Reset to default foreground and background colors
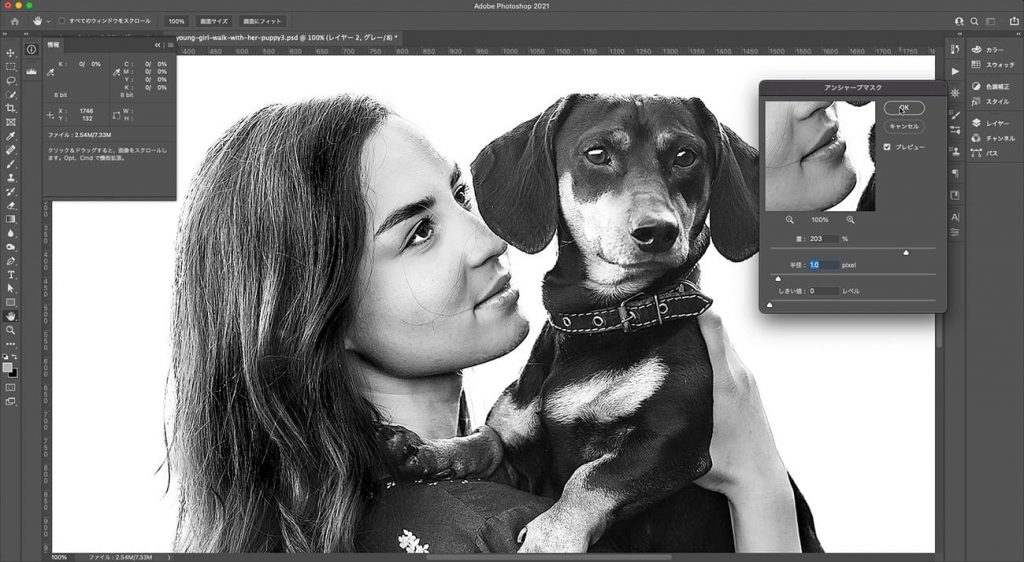This screenshot has width=1024, height=562. point(6,358)
